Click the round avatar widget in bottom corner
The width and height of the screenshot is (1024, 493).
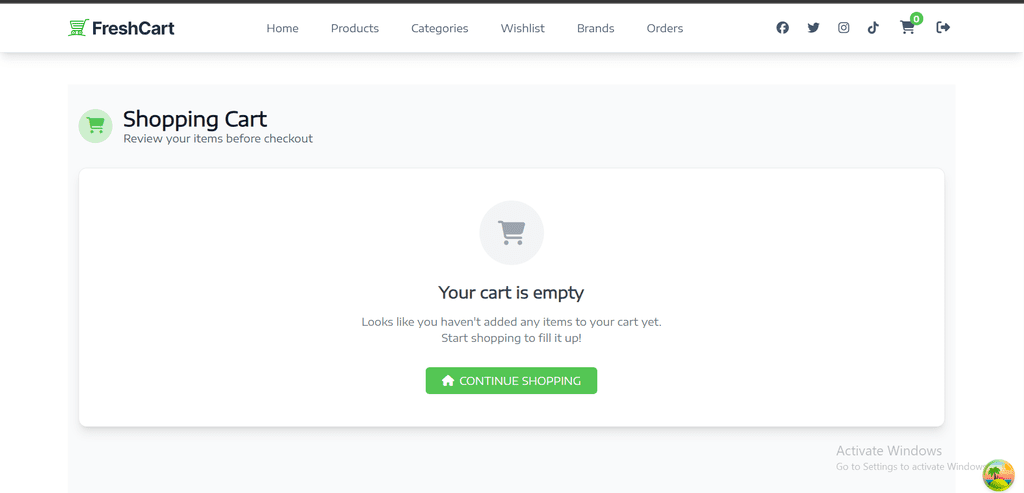coord(998,475)
